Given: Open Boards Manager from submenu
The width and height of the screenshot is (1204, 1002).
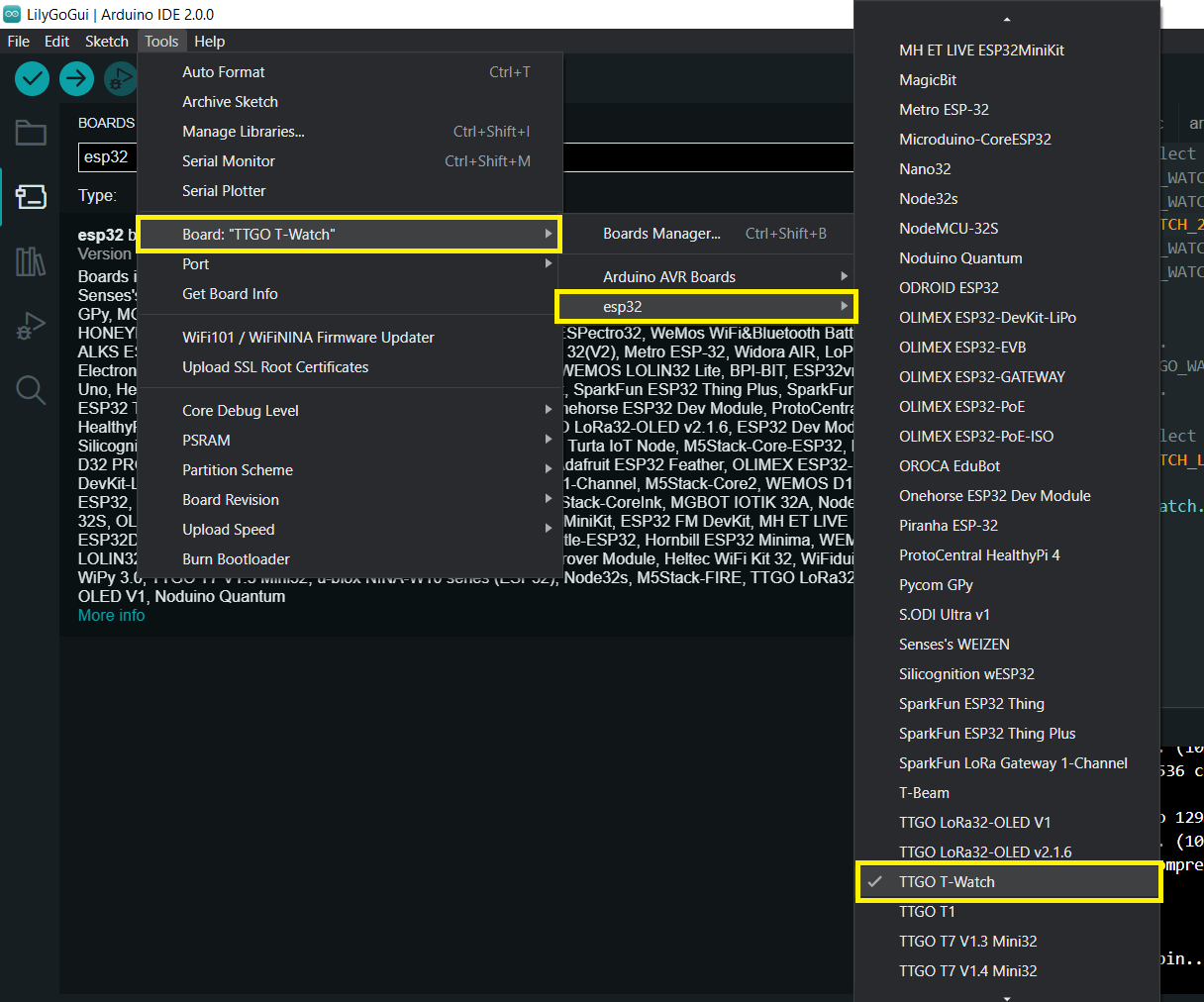Looking at the screenshot, I should [x=707, y=233].
